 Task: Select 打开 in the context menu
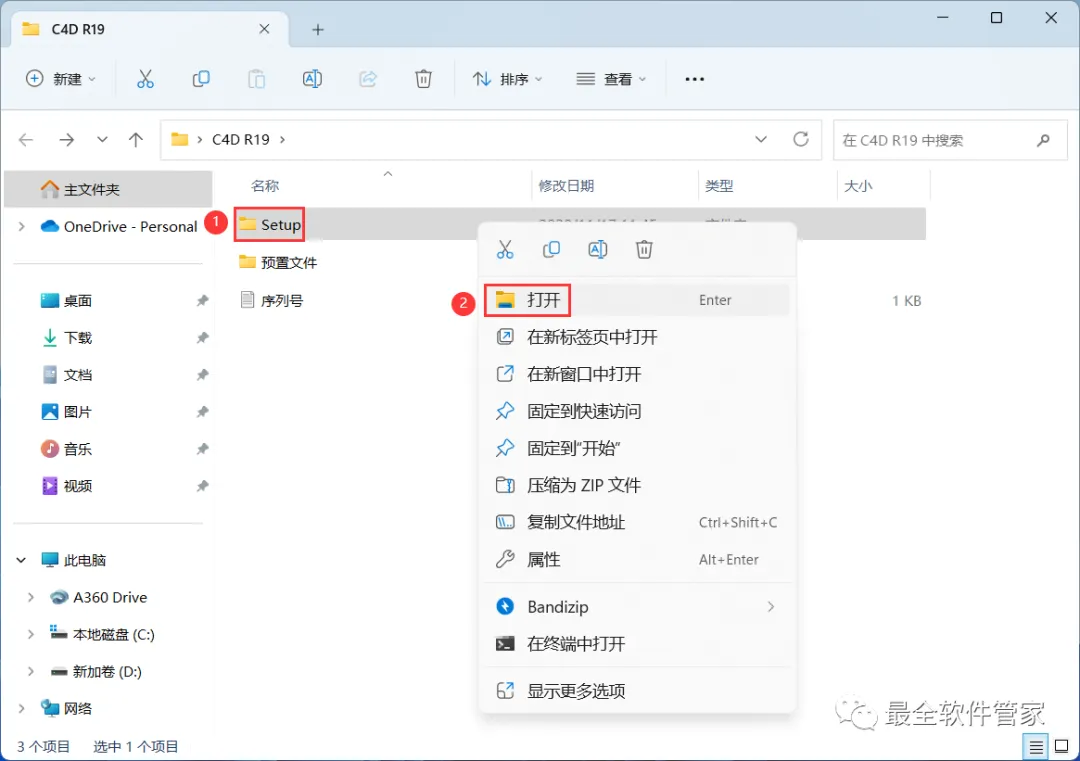click(637, 300)
